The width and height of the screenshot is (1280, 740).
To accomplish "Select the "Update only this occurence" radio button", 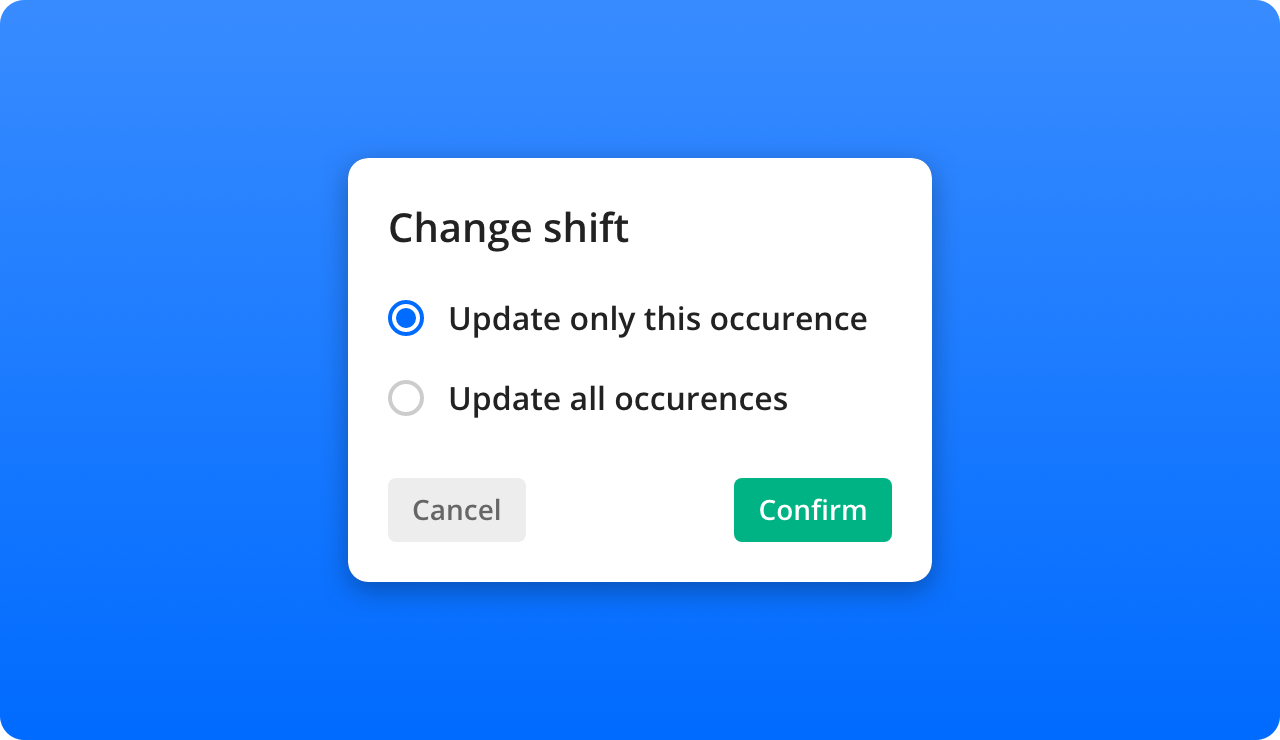I will [406, 319].
